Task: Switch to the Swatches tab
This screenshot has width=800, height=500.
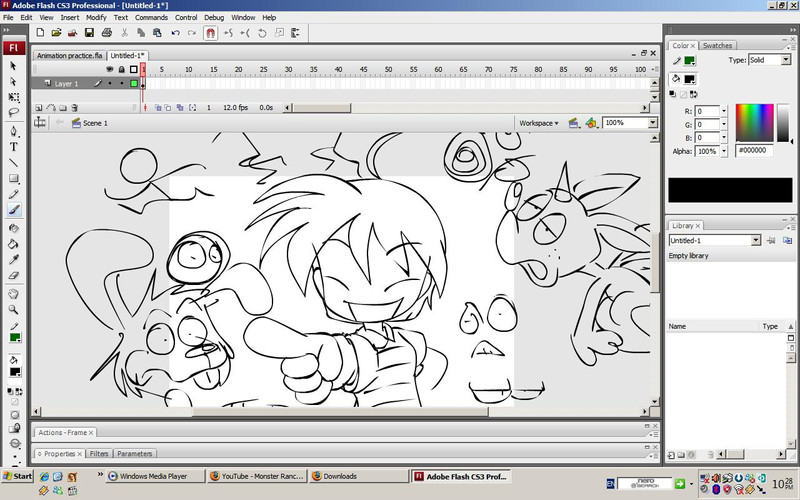Action: click(x=717, y=45)
